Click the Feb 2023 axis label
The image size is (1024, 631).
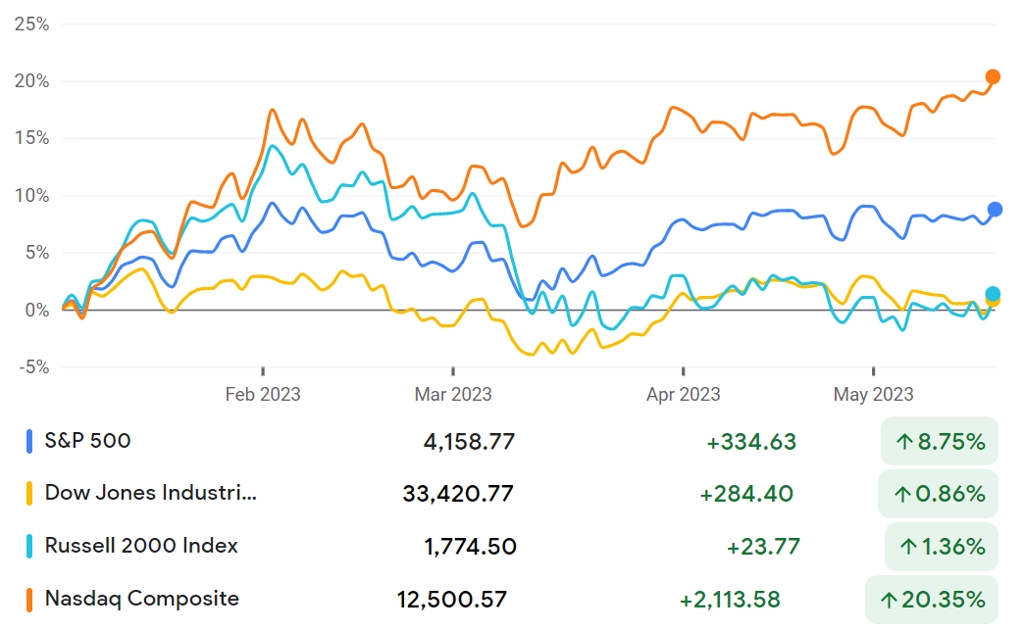(x=263, y=395)
